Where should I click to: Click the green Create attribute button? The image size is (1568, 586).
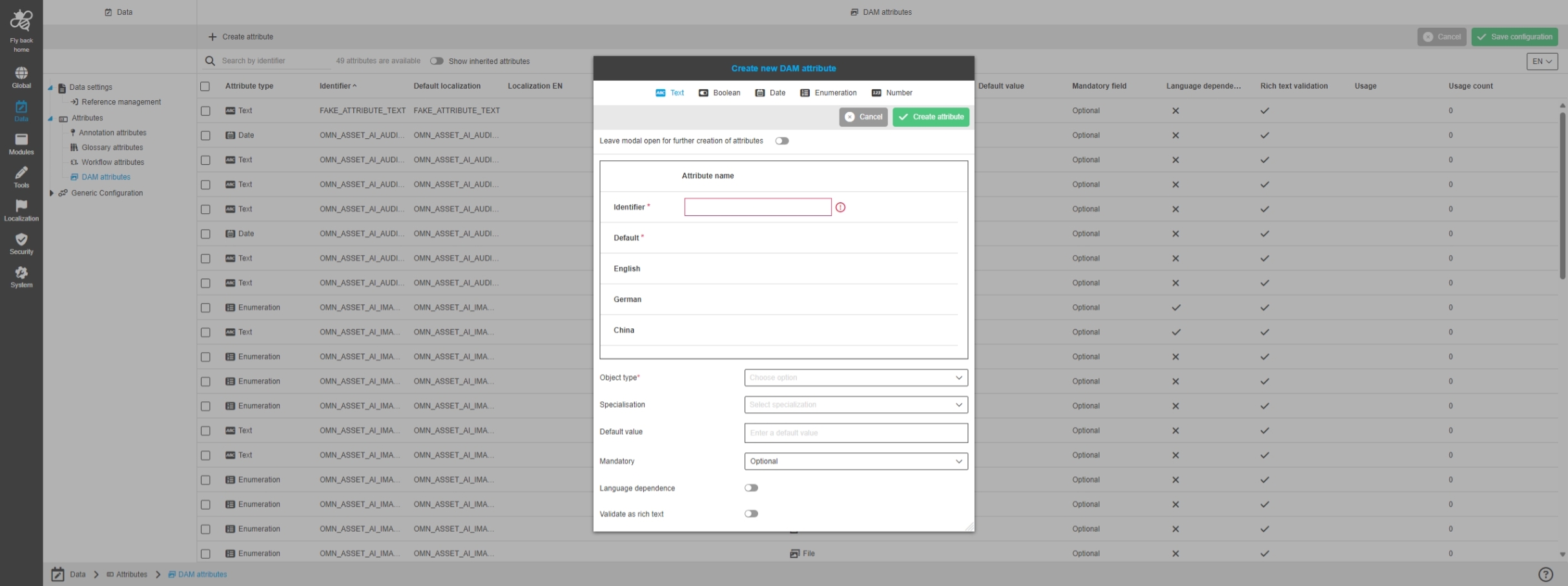pyautogui.click(x=931, y=117)
